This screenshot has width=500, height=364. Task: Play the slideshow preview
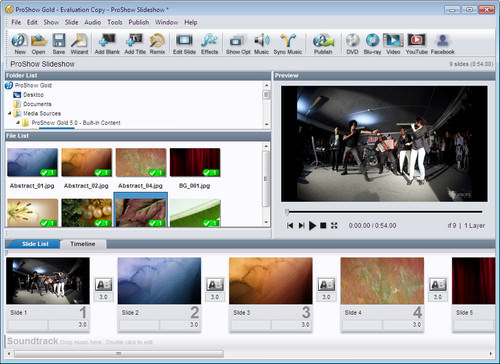[312, 226]
